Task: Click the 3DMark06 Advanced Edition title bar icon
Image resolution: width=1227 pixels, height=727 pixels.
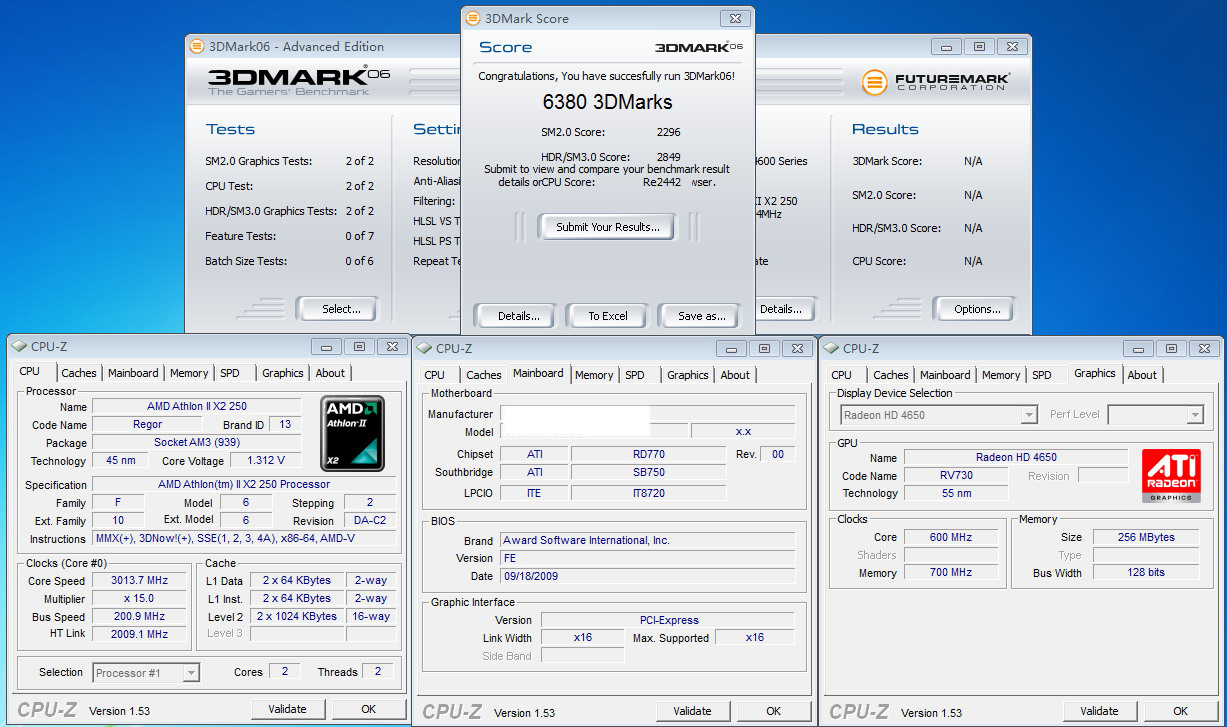Action: coord(198,46)
